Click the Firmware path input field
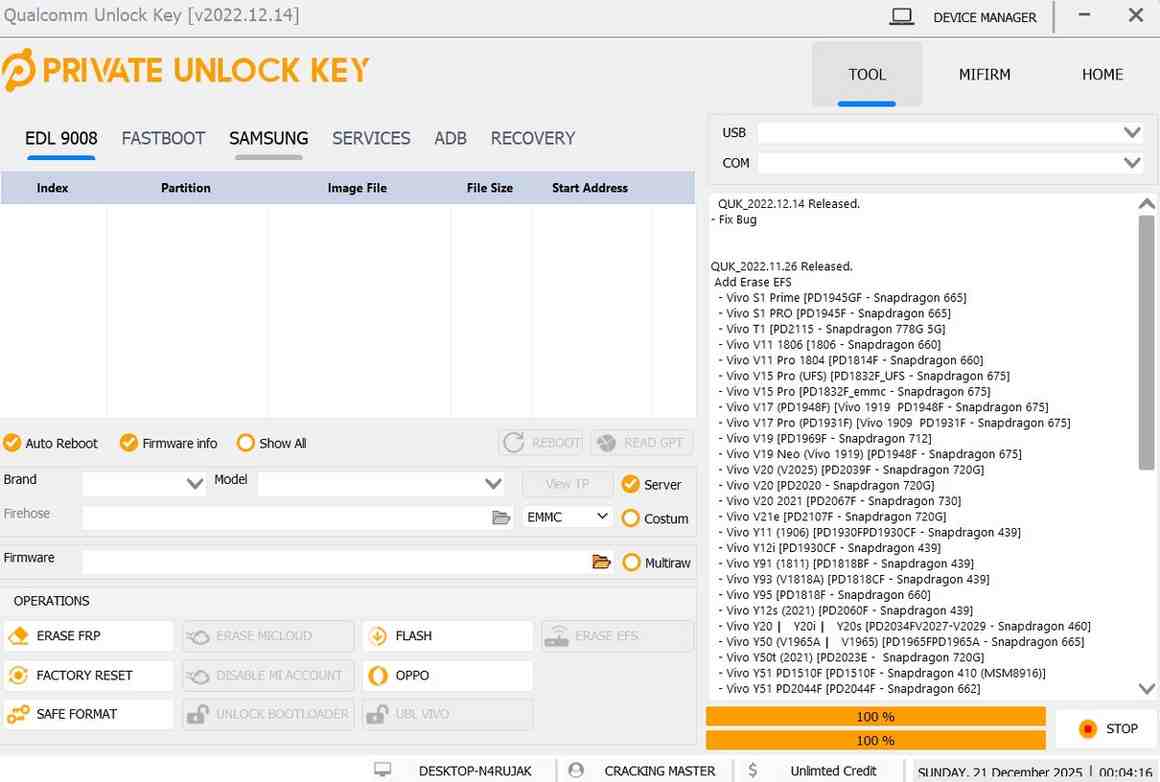Viewport: 1160px width, 782px height. pos(337,562)
